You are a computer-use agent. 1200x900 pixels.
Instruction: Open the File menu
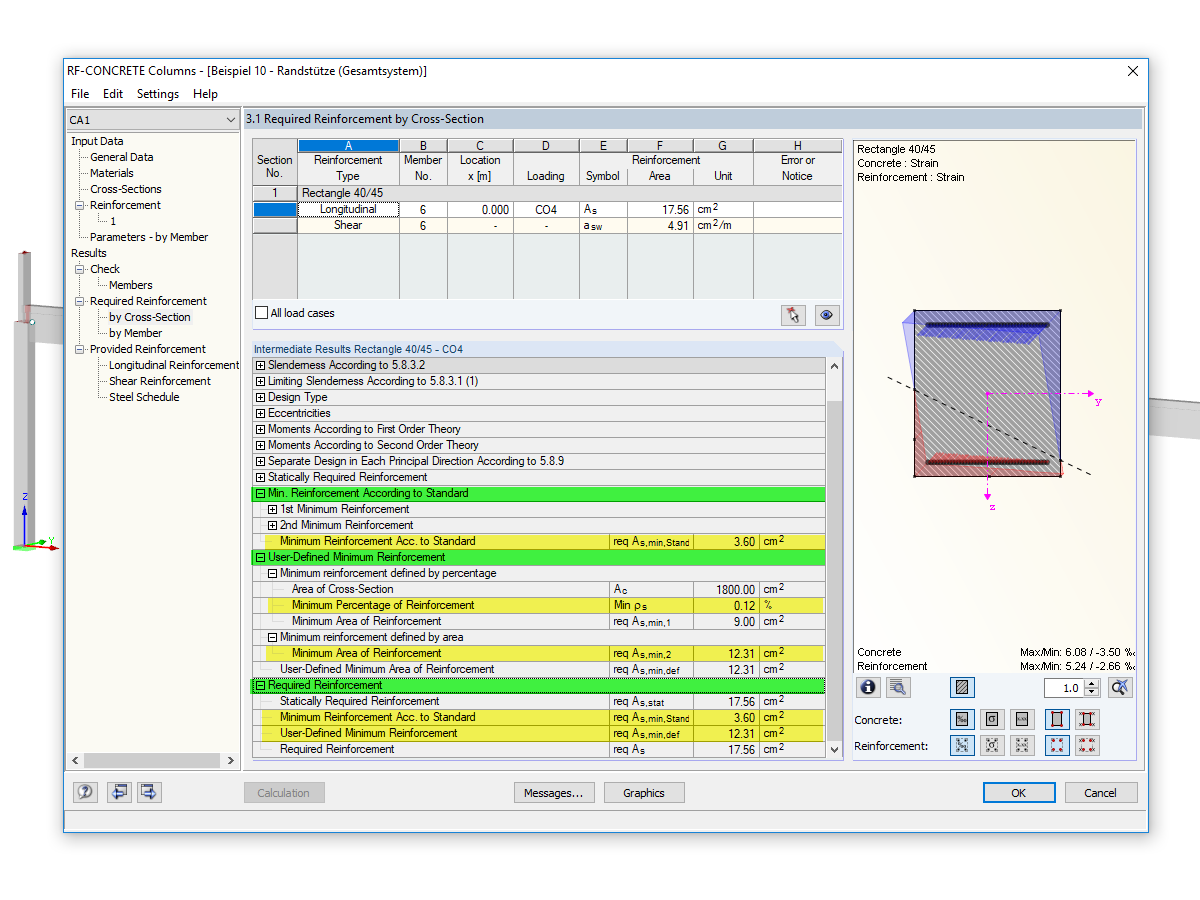pos(80,94)
